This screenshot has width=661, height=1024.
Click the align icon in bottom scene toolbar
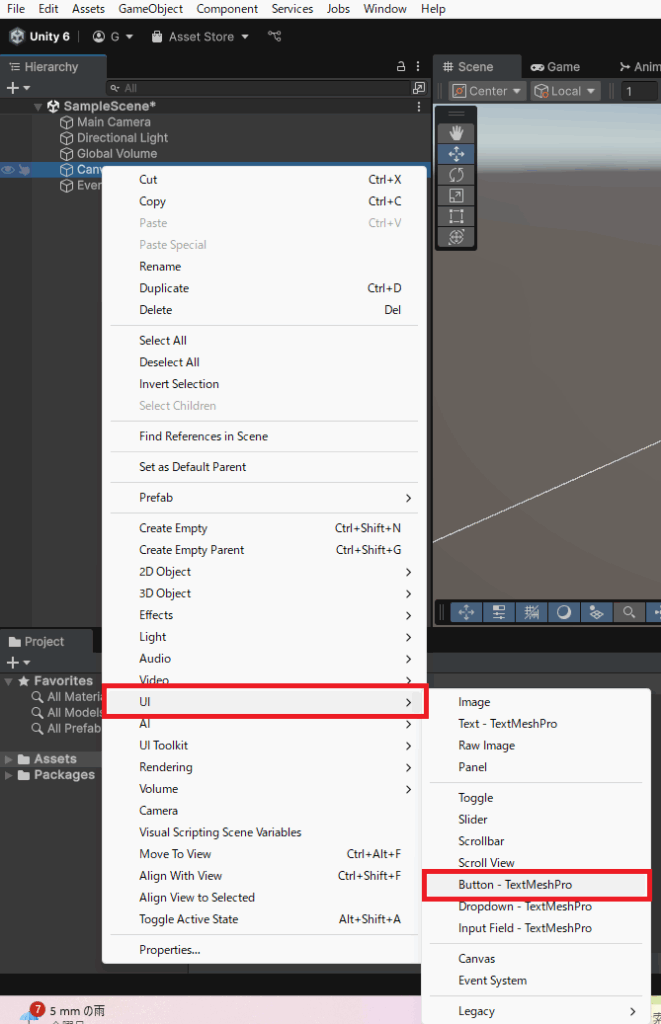(x=499, y=612)
